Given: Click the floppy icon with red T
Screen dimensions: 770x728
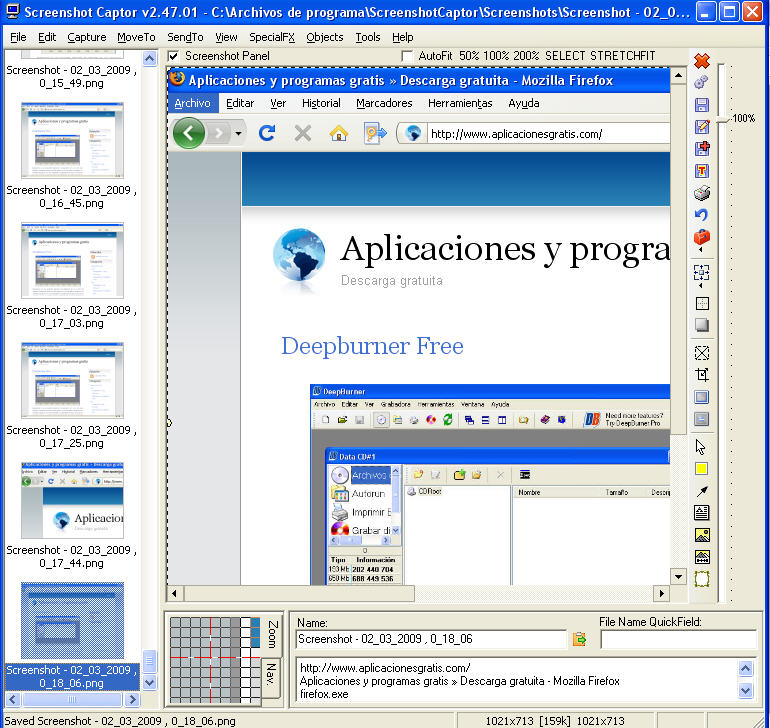Looking at the screenshot, I should pos(702,170).
